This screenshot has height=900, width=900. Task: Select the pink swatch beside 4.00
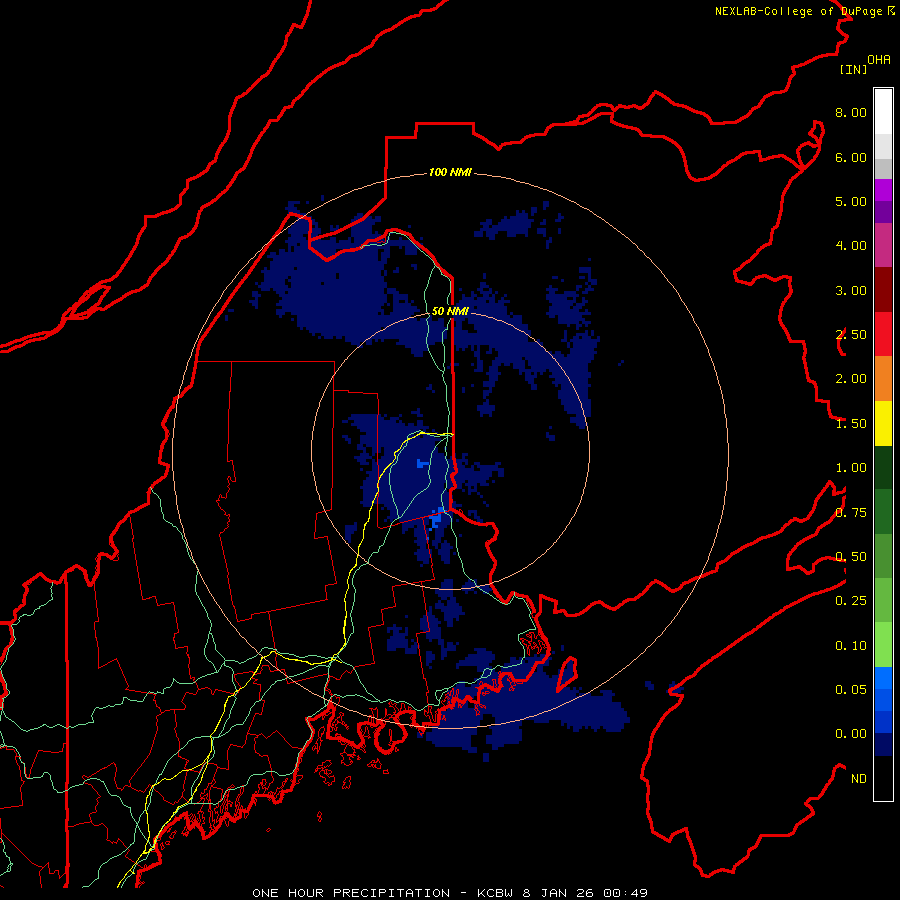click(x=883, y=245)
